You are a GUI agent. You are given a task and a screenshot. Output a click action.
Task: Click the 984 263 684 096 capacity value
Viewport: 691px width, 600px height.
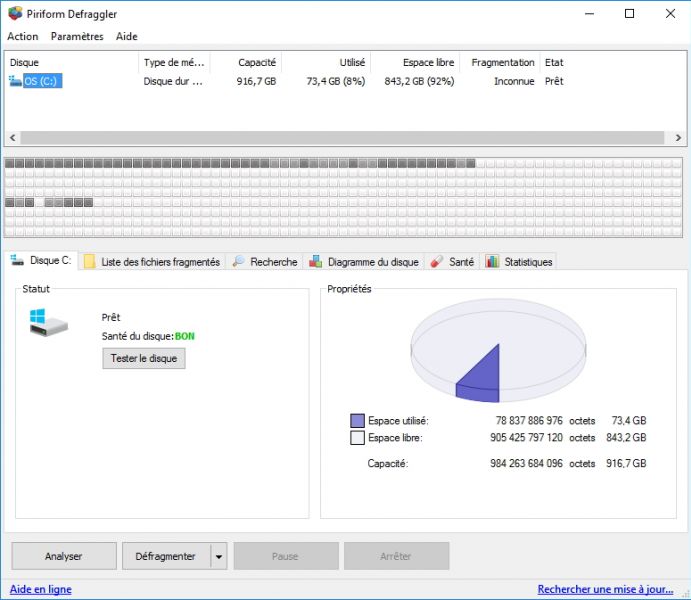pos(527,463)
